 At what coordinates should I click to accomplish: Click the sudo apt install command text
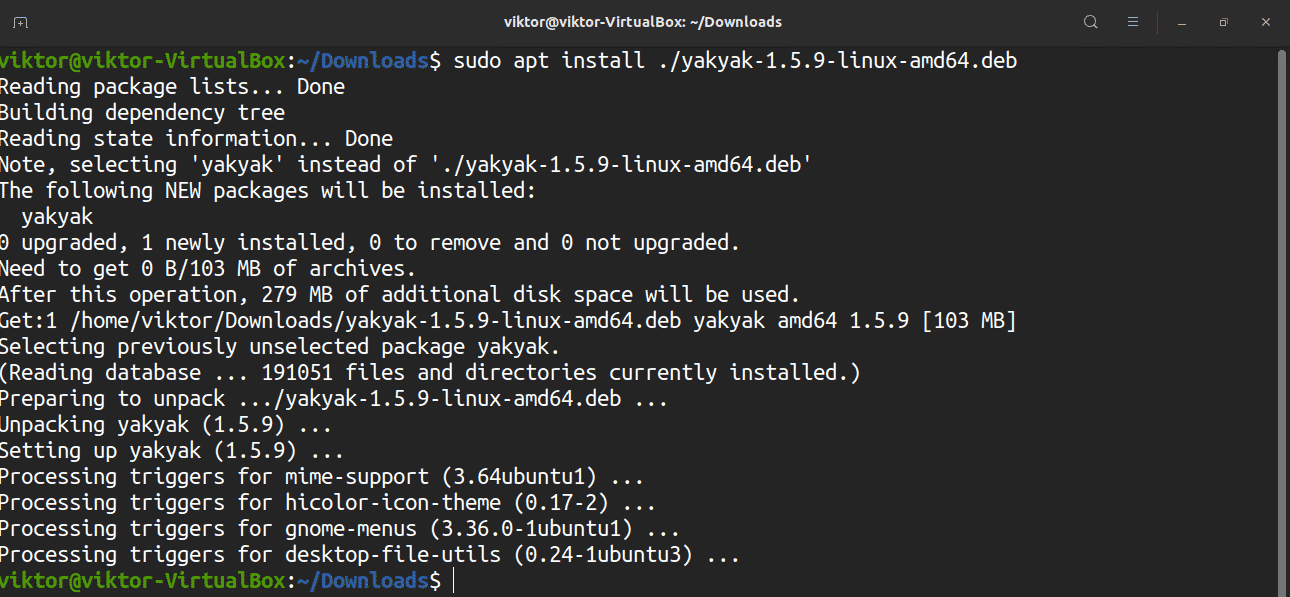(735, 61)
